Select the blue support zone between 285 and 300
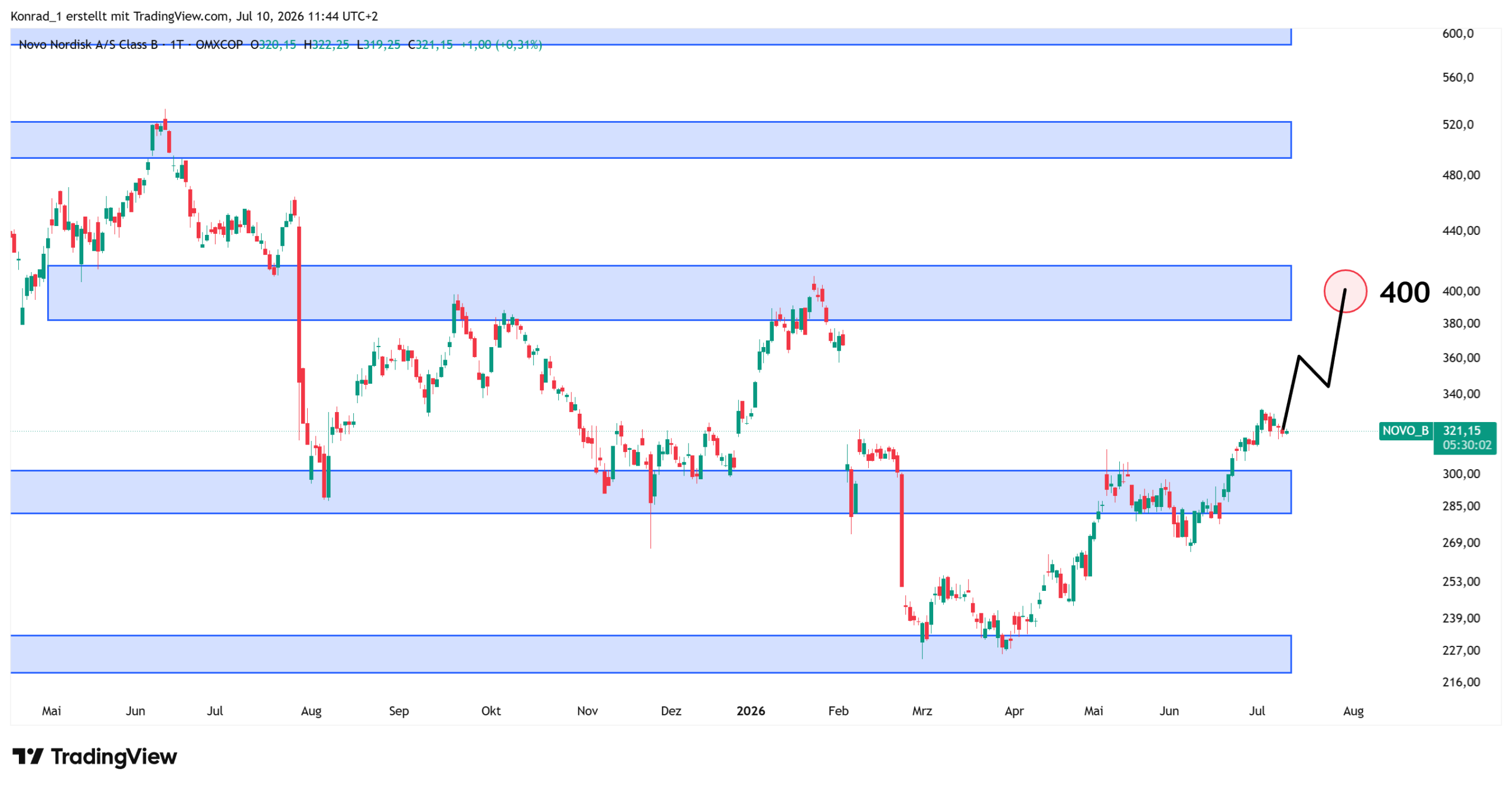This screenshot has height=788, width=1512. click(651, 492)
